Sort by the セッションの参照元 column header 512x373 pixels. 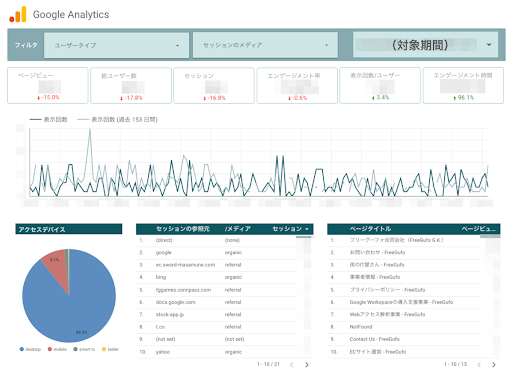click(183, 229)
